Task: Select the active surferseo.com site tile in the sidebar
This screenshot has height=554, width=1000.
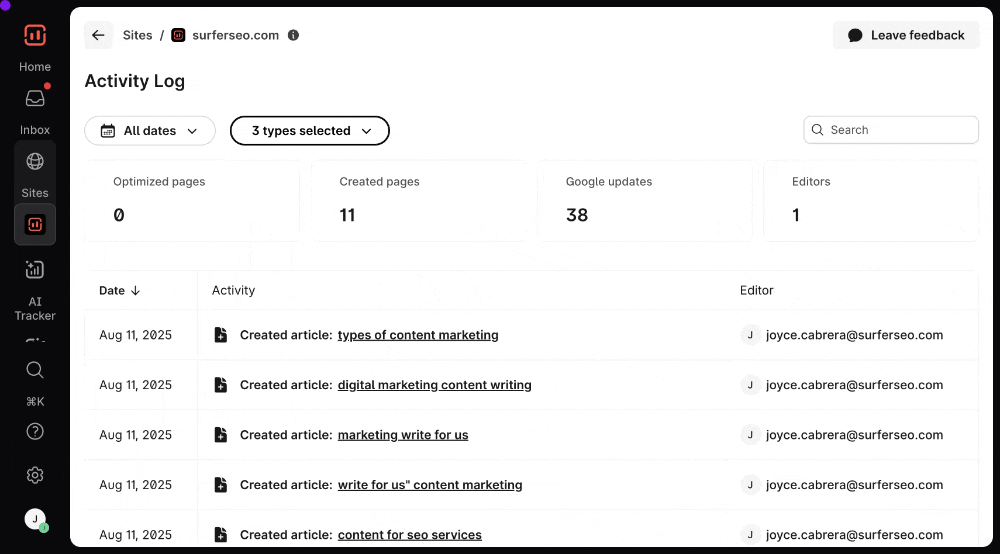Action: pos(35,225)
